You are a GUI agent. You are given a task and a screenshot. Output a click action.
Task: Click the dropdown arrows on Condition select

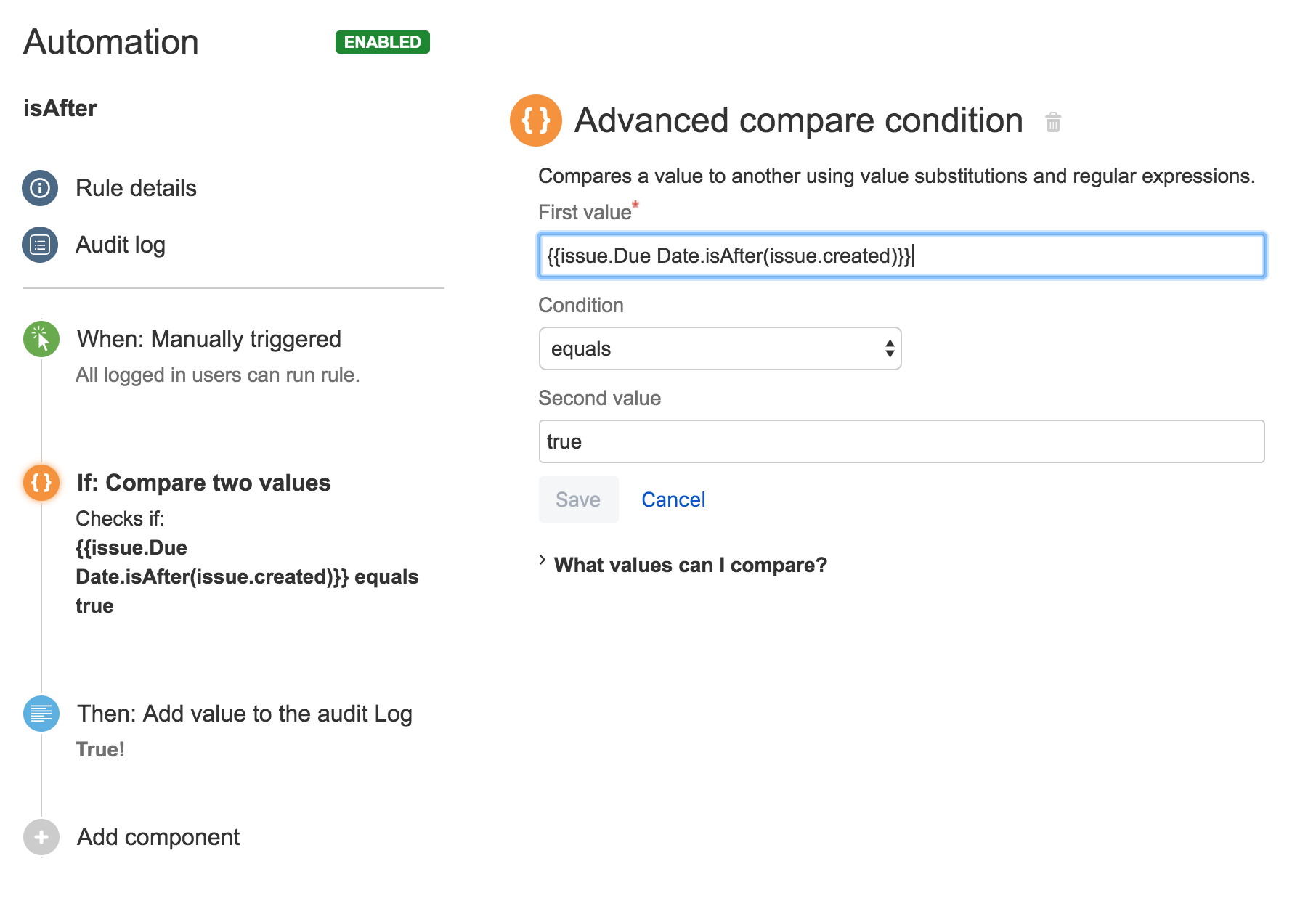pyautogui.click(x=889, y=348)
